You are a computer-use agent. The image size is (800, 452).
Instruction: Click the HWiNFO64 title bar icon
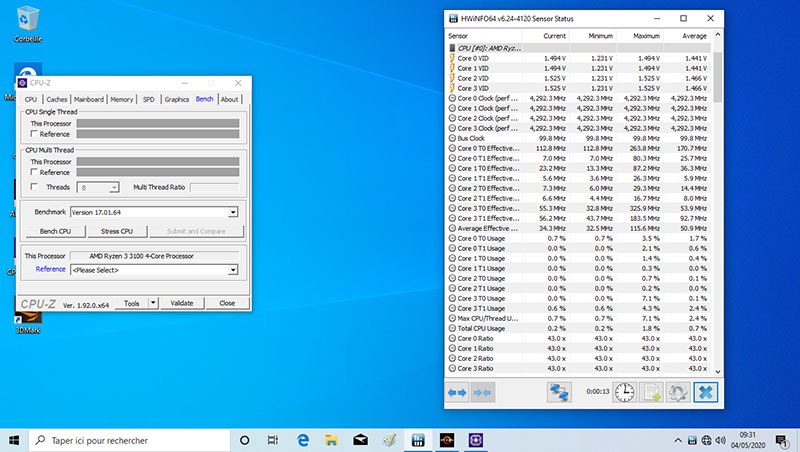(x=453, y=18)
